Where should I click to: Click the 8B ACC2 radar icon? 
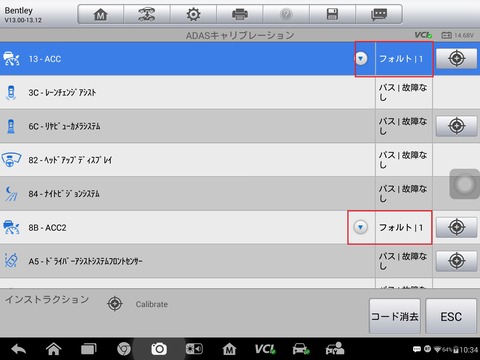click(11, 227)
